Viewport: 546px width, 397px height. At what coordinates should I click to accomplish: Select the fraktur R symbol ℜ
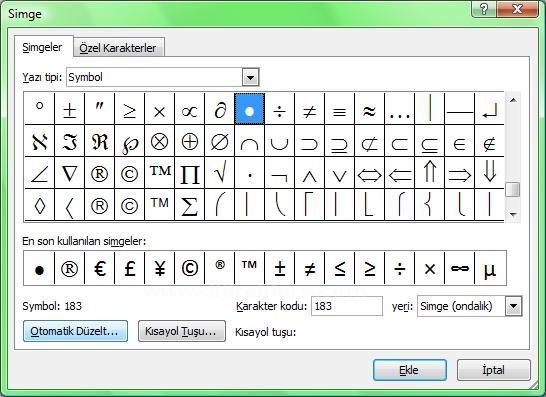tap(100, 141)
